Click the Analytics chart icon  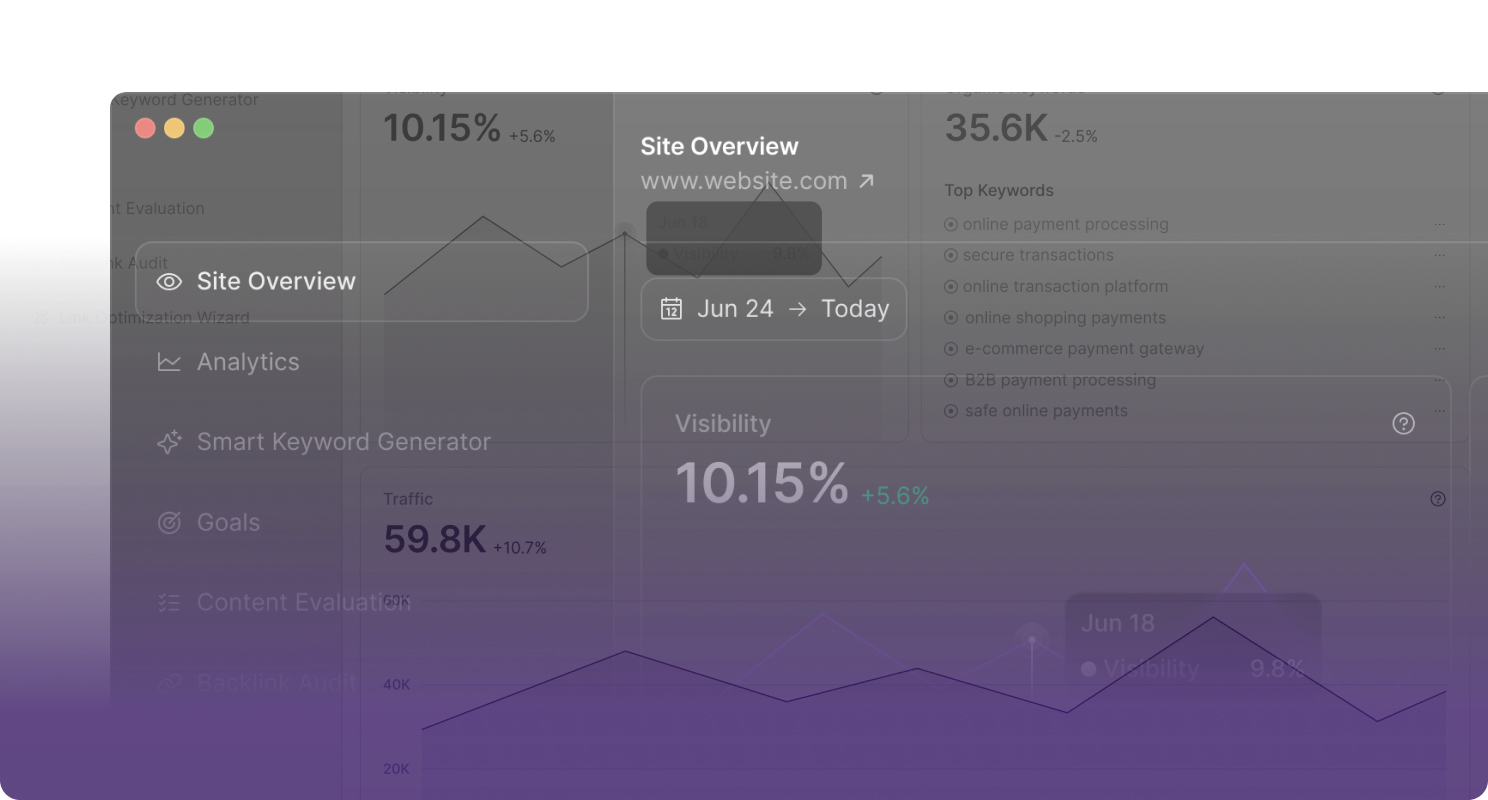click(169, 362)
